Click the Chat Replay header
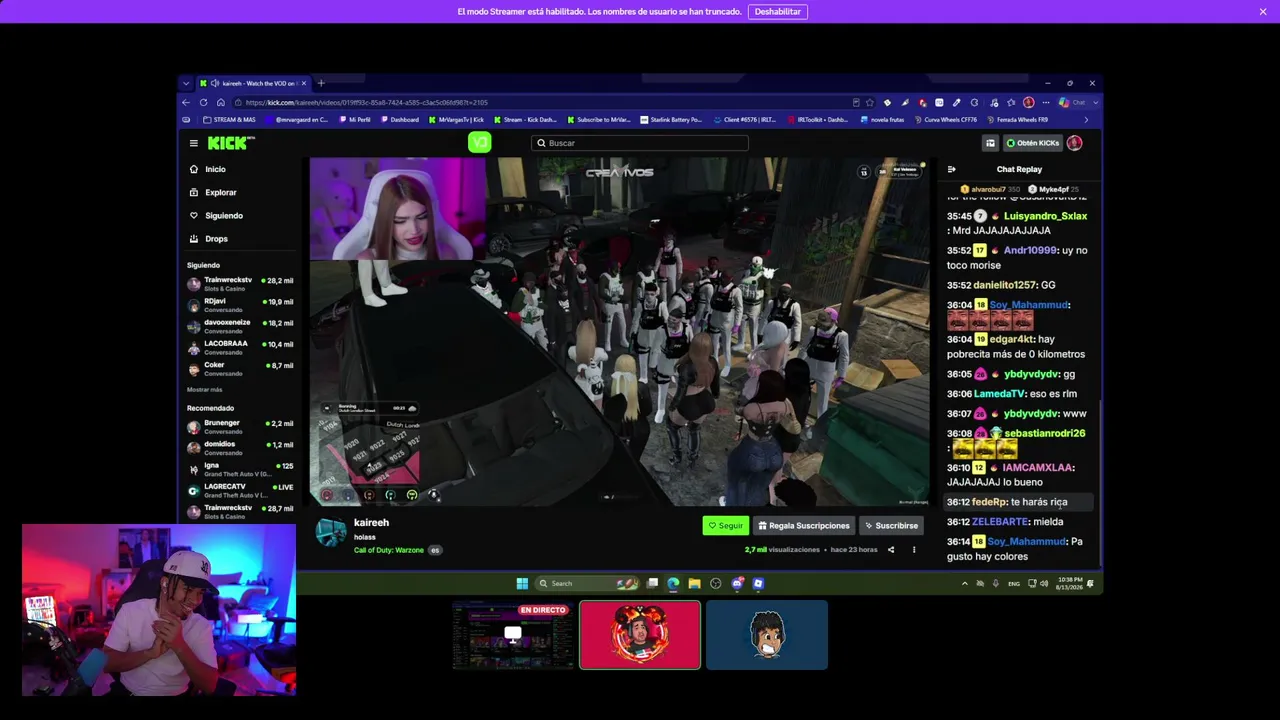This screenshot has width=1280, height=720. (1019, 169)
